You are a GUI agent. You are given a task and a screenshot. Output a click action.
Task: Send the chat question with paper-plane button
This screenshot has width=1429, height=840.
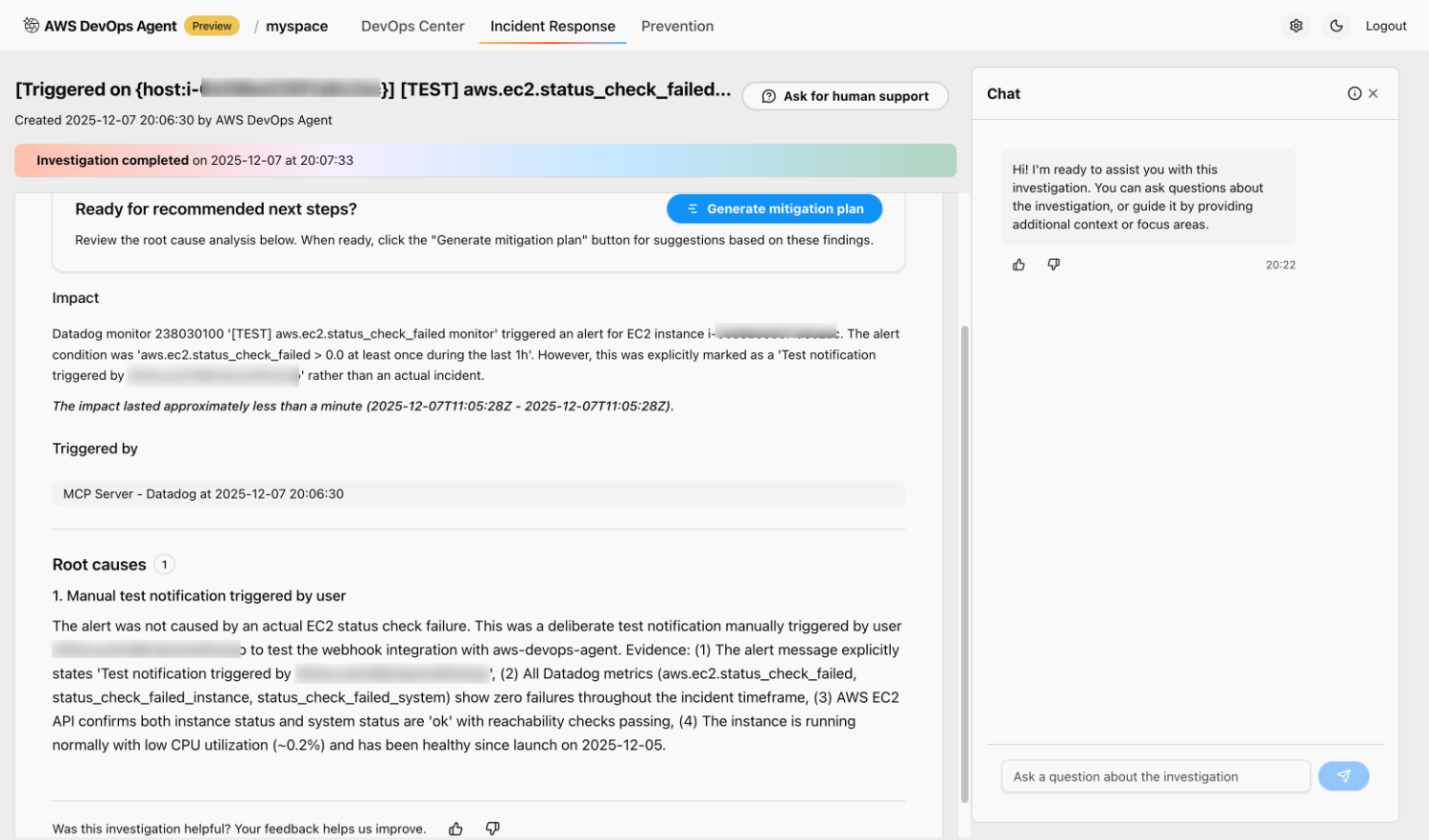point(1343,776)
